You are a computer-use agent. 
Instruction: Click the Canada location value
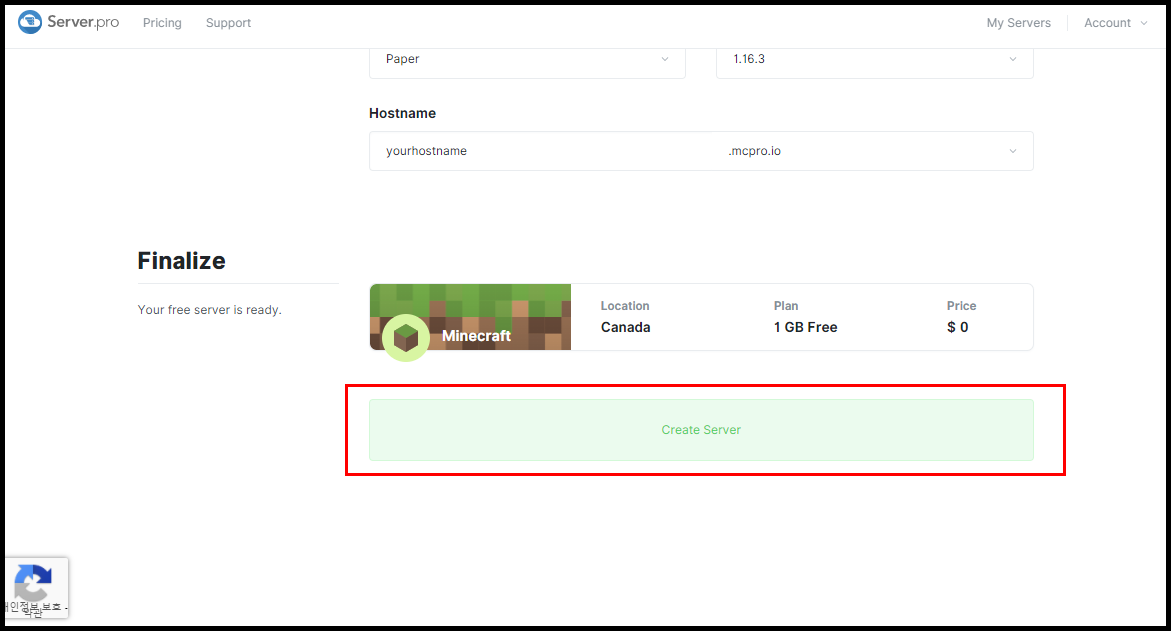pyautogui.click(x=626, y=327)
